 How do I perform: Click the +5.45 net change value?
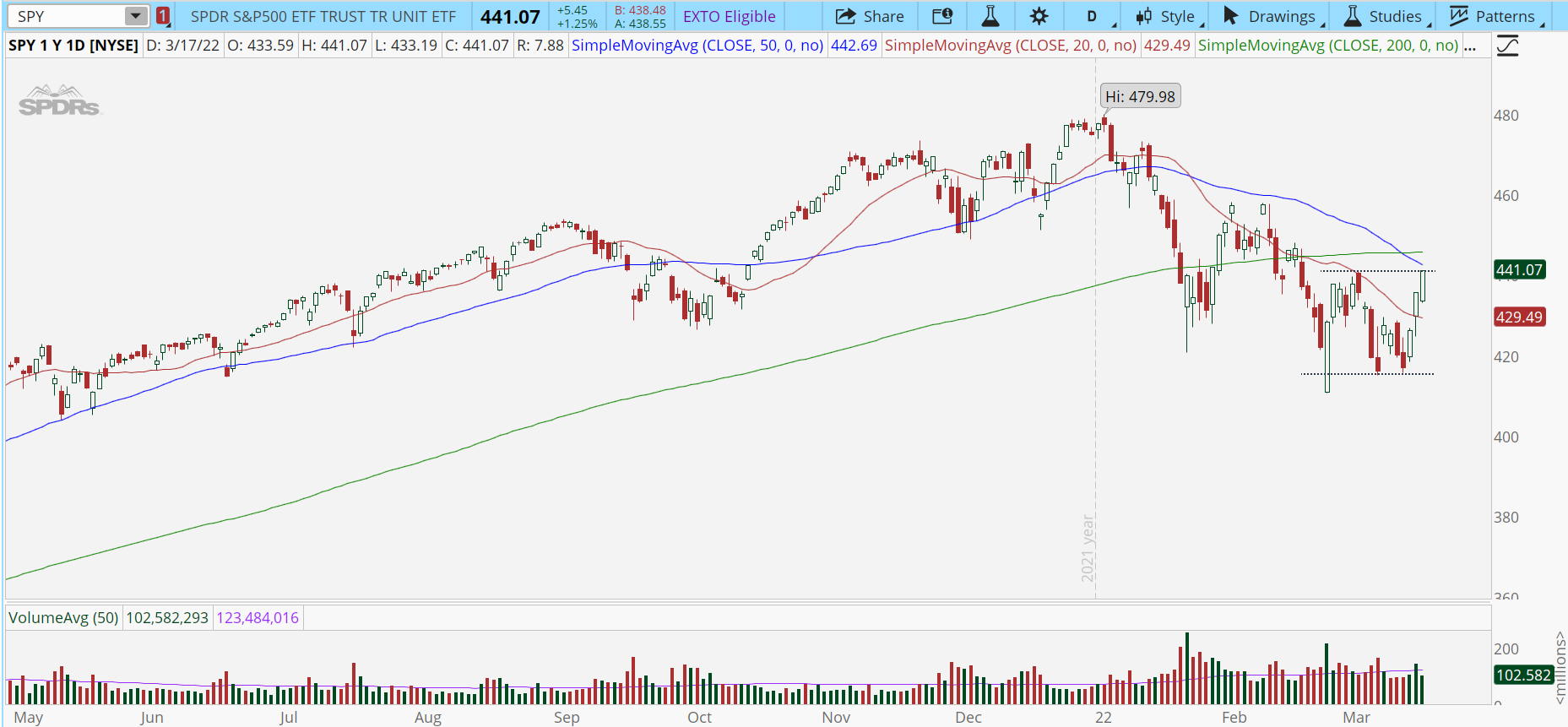(572, 10)
